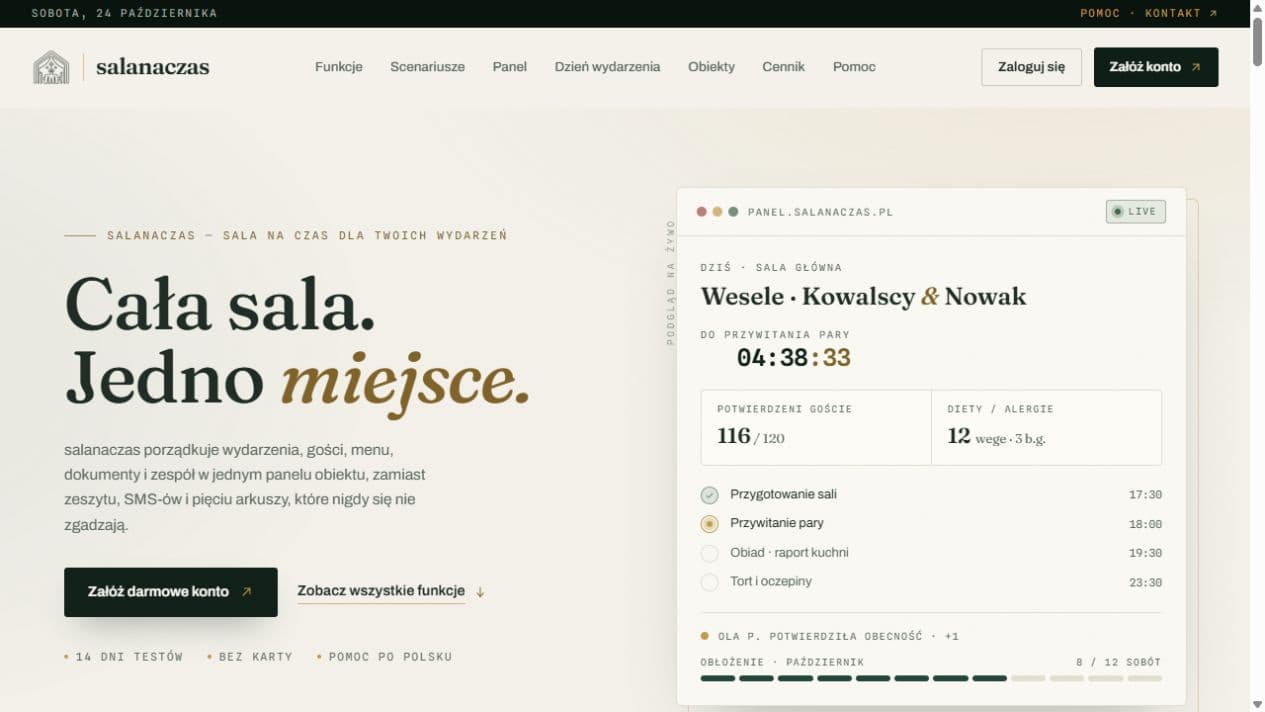Open the Panel menu item

[510, 67]
